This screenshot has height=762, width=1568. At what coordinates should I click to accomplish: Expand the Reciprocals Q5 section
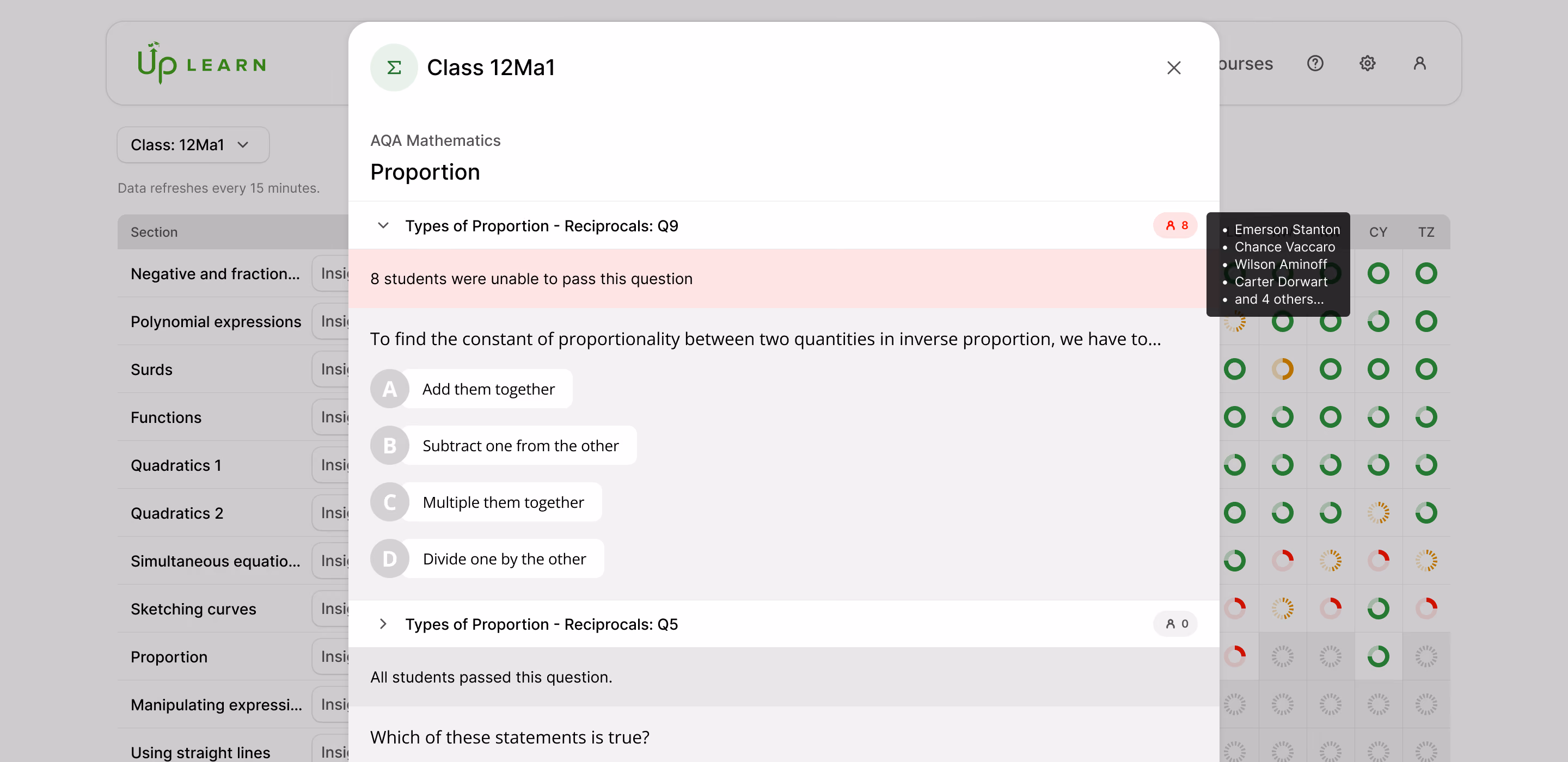(383, 624)
